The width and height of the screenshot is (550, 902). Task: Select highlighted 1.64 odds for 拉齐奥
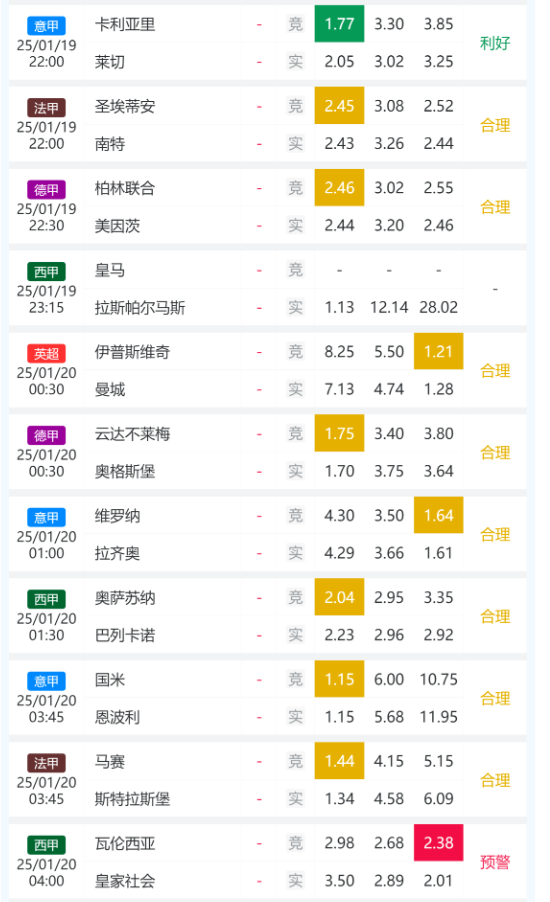(x=438, y=515)
